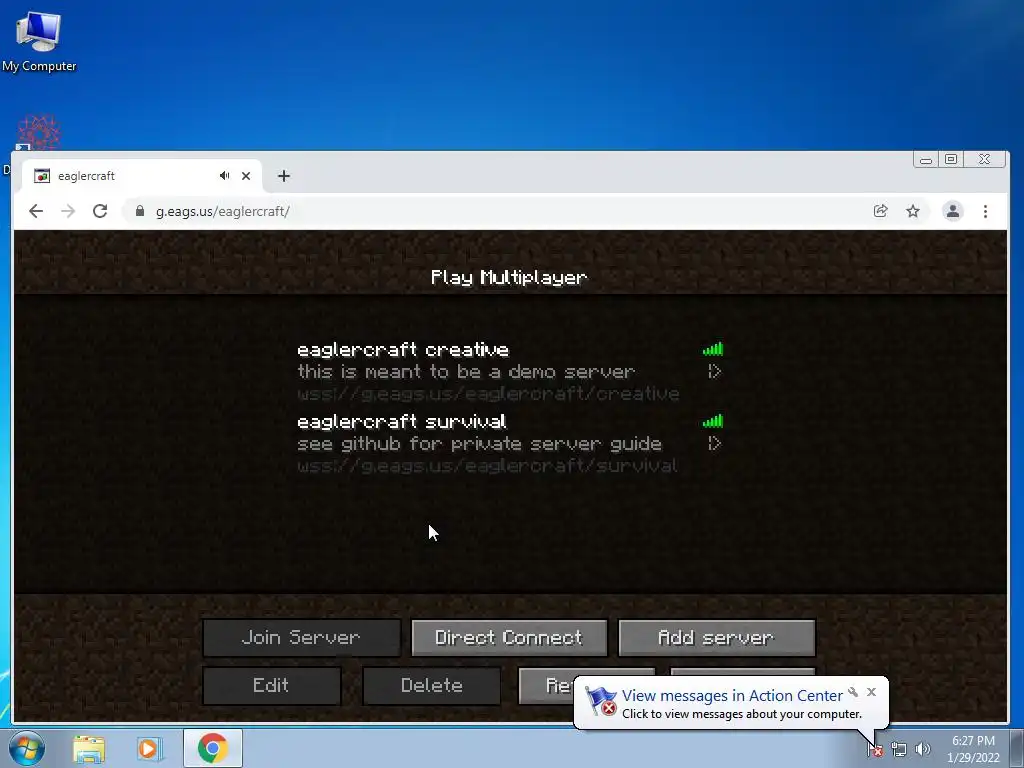Open Windows Explorer from taskbar
Viewport: 1024px width, 768px height.
point(89,748)
